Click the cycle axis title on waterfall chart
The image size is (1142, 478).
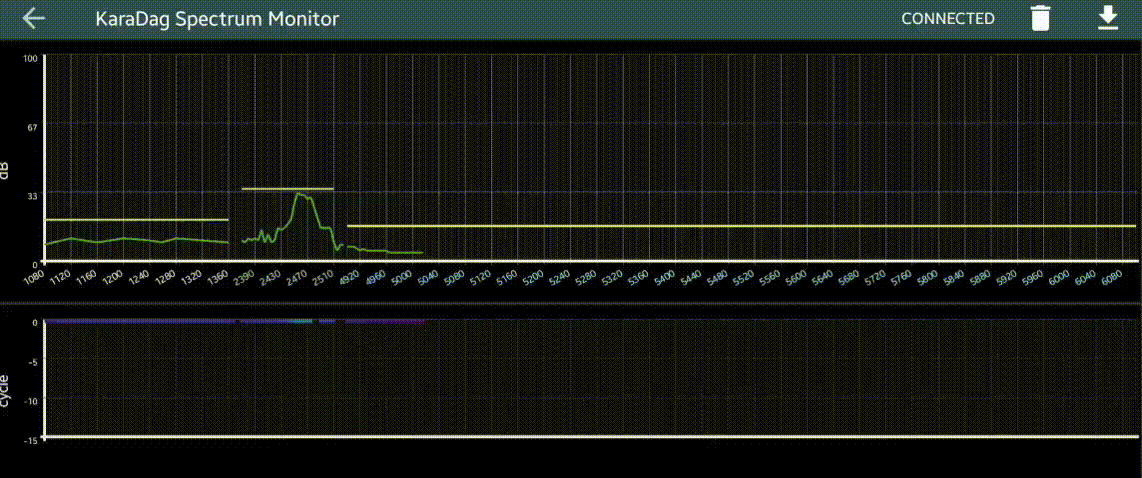[x=6, y=390]
